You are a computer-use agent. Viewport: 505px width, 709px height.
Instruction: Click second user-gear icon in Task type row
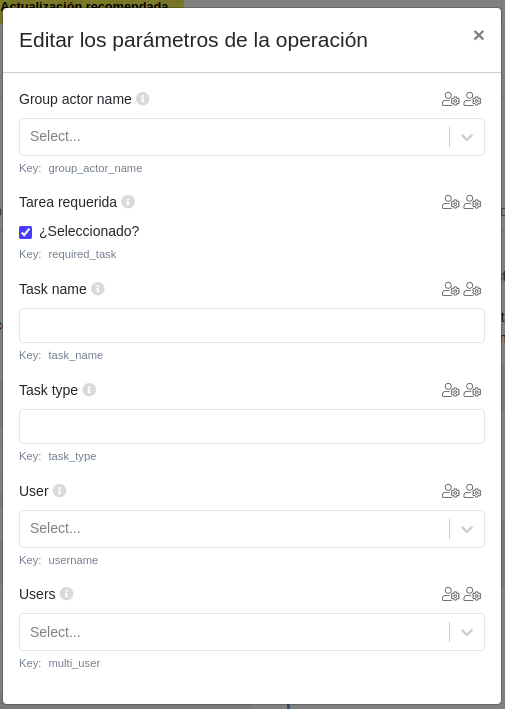coord(472,390)
